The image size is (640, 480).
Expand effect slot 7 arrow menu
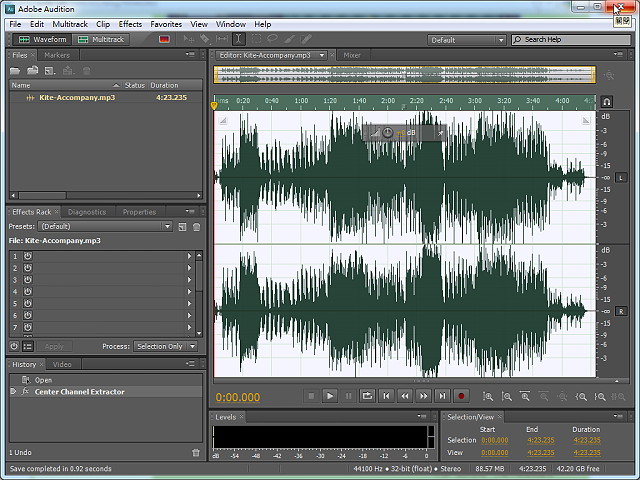(x=189, y=327)
